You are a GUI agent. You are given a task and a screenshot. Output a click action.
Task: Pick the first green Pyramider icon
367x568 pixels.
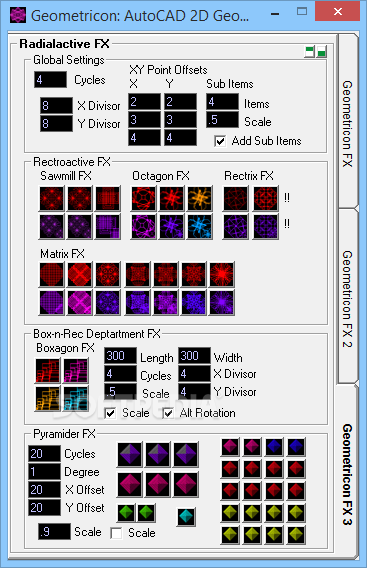(127, 513)
